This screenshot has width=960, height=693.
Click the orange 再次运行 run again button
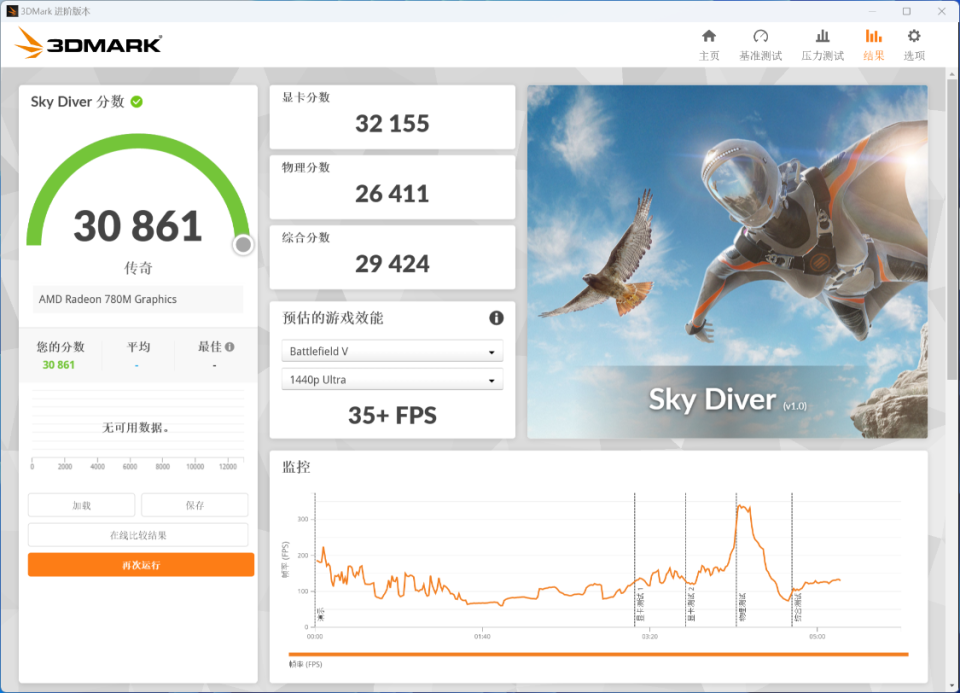point(141,564)
